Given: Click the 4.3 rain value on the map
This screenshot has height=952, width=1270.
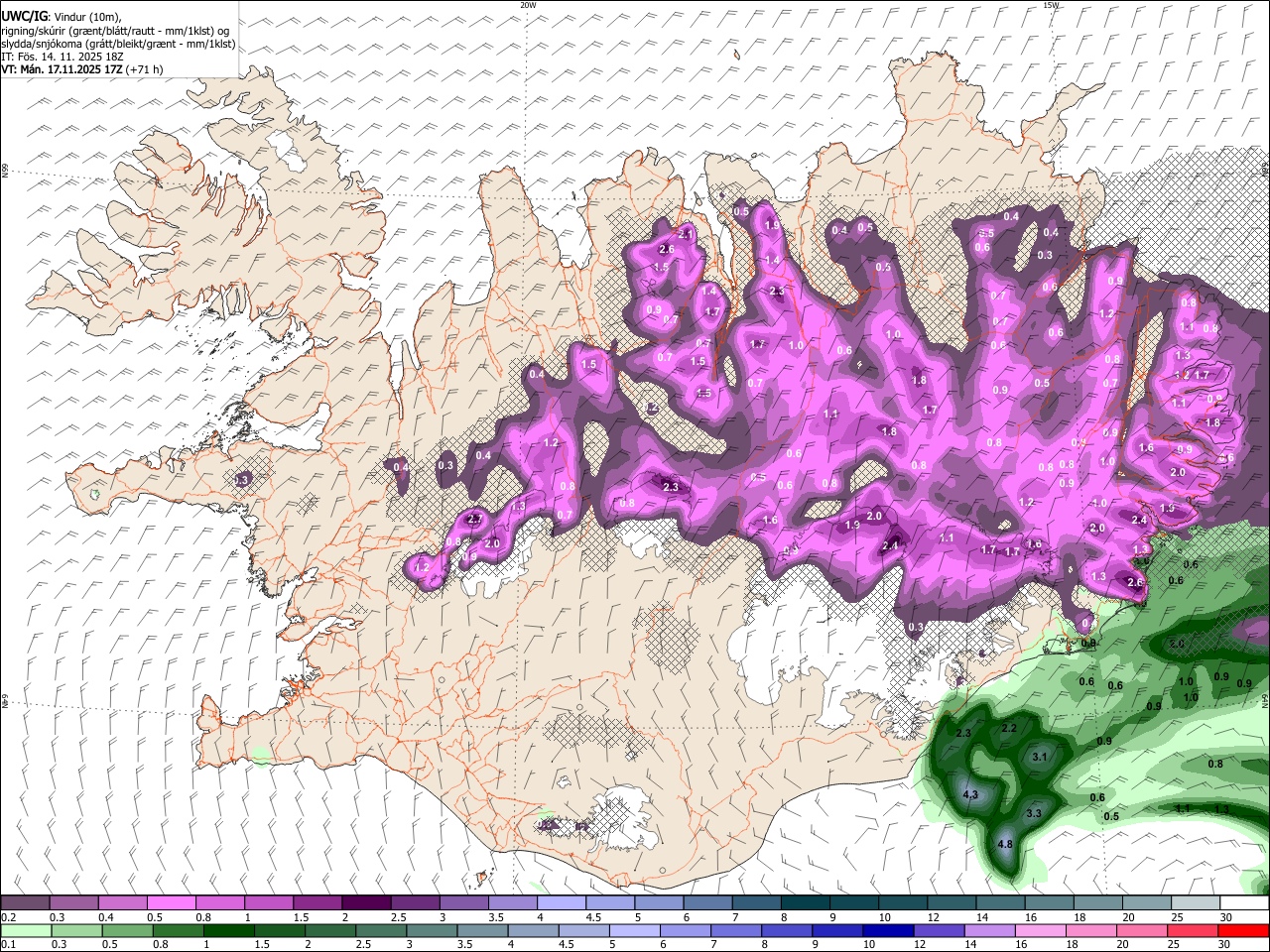Looking at the screenshot, I should pos(970,795).
